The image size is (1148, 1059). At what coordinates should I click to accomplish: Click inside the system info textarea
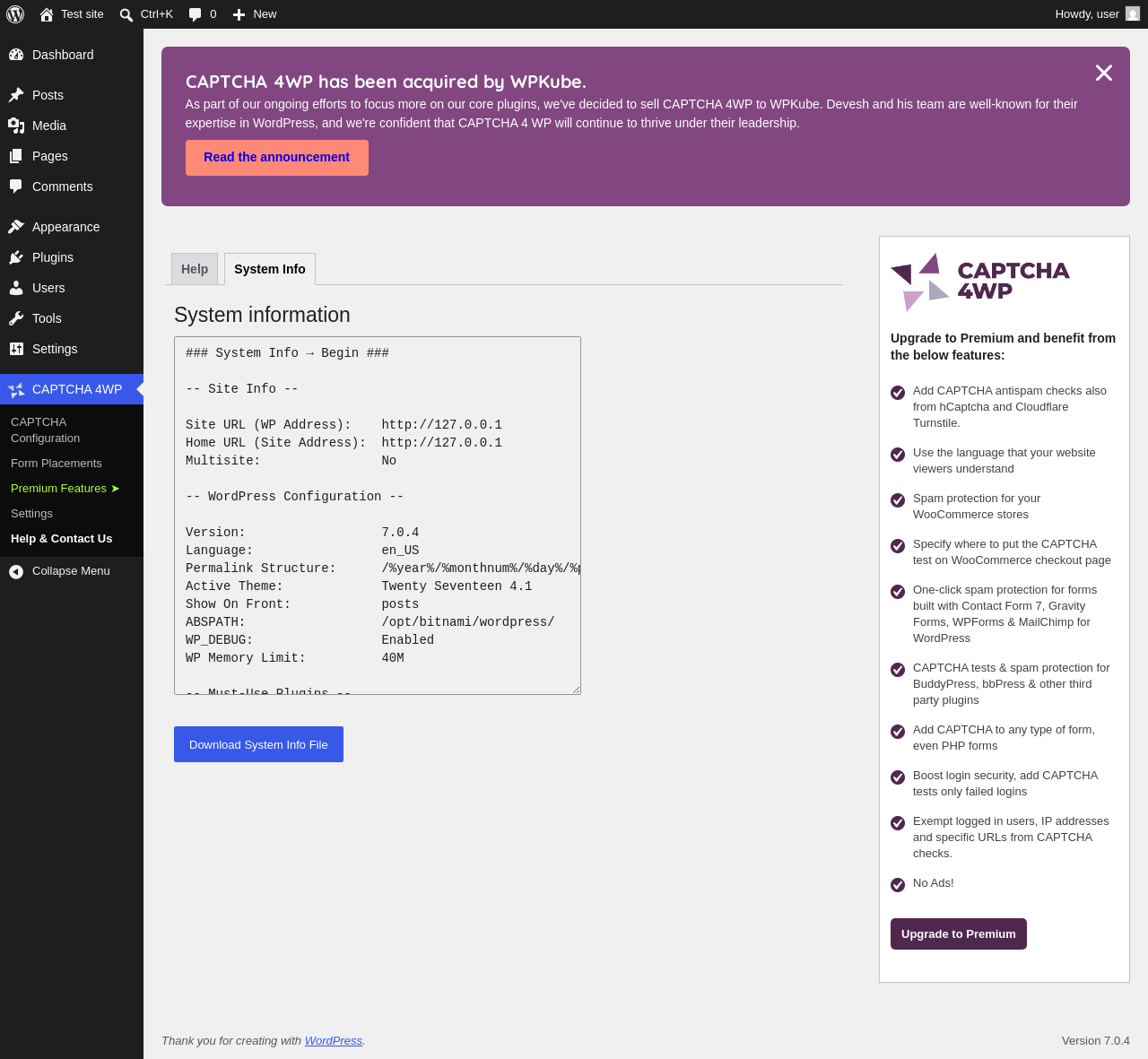click(378, 516)
